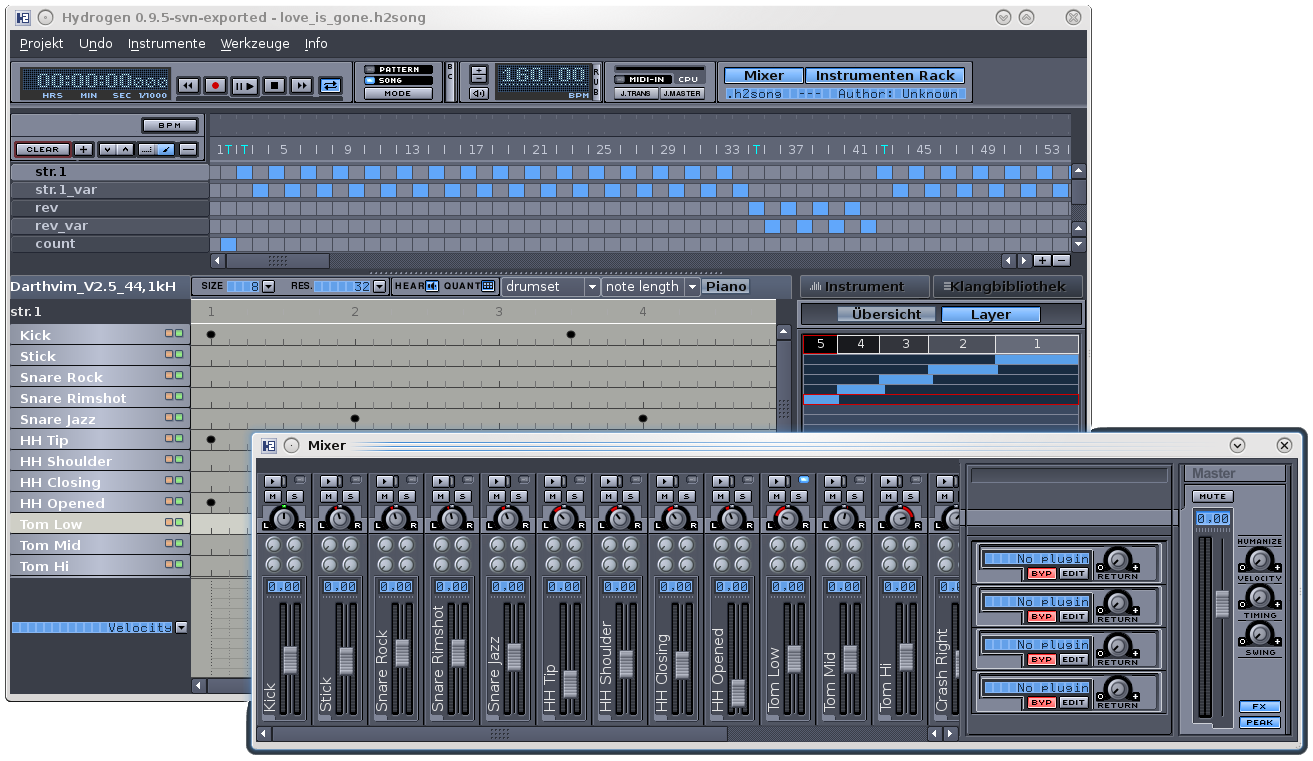1313x761 pixels.
Task: Open the Instrumenten Rack
Action: click(885, 74)
